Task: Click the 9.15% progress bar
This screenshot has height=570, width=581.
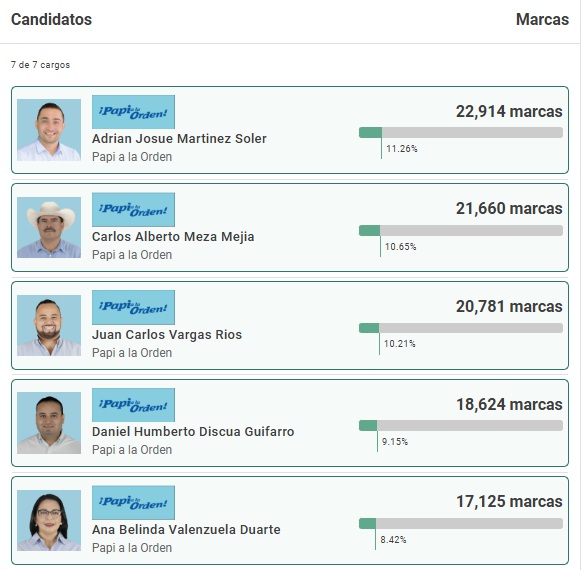Action: click(461, 425)
